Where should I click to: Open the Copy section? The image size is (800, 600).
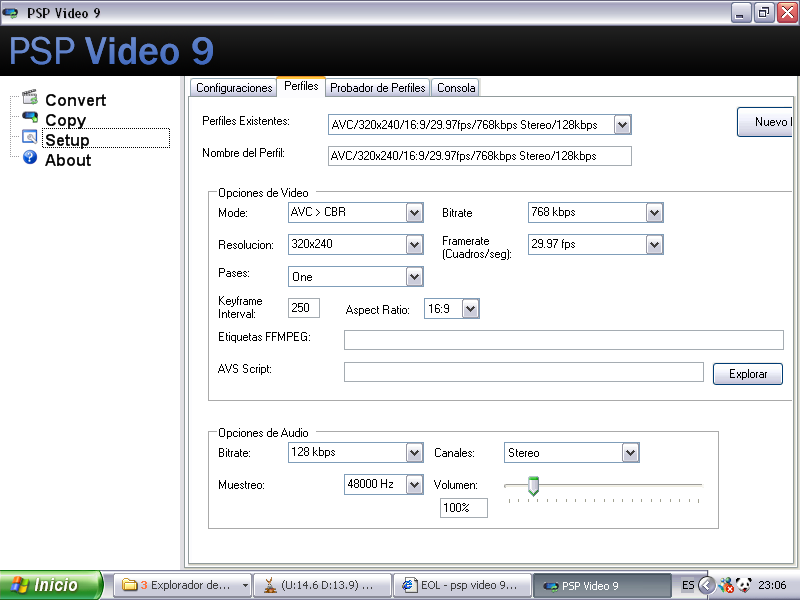click(x=65, y=120)
